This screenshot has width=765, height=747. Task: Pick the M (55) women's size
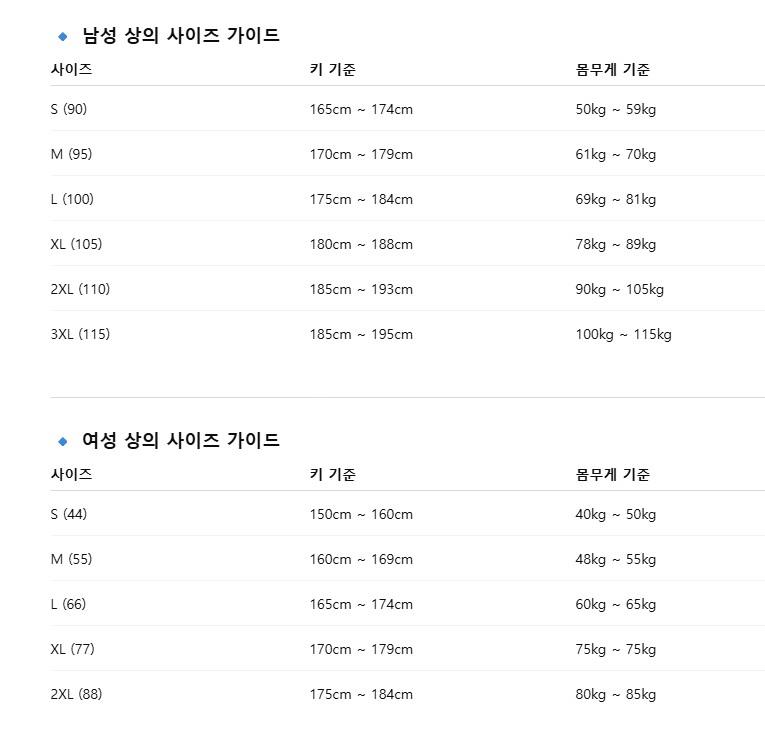71,559
